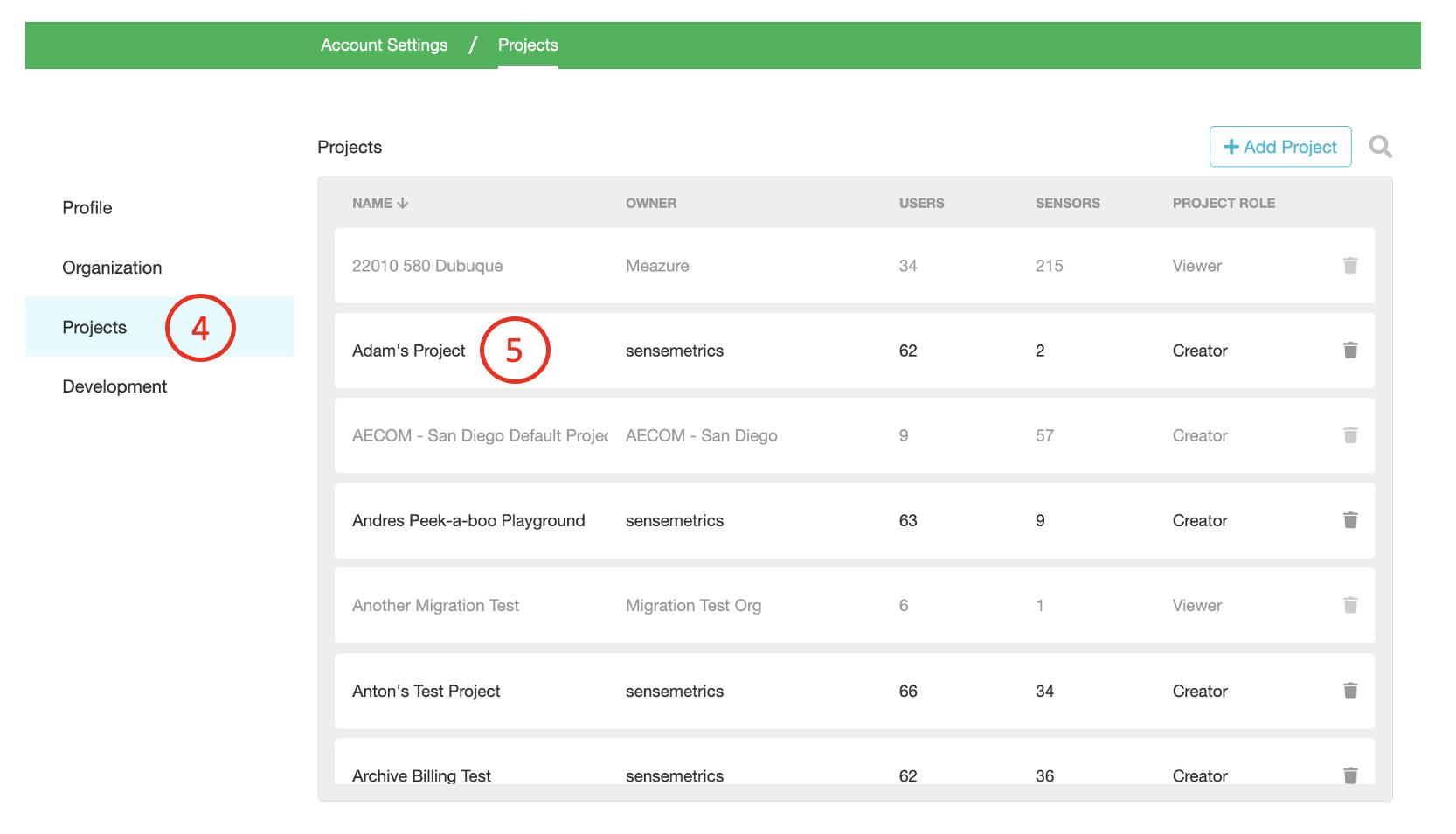
Task: Click trash icon for Adam's Project
Action: click(x=1350, y=351)
